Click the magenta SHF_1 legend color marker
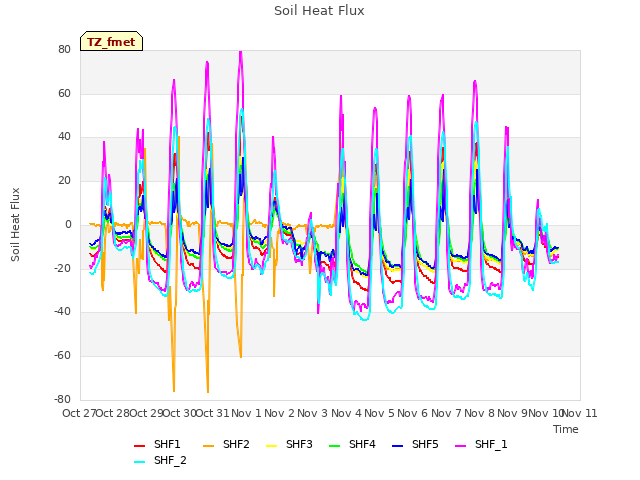 [460, 446]
